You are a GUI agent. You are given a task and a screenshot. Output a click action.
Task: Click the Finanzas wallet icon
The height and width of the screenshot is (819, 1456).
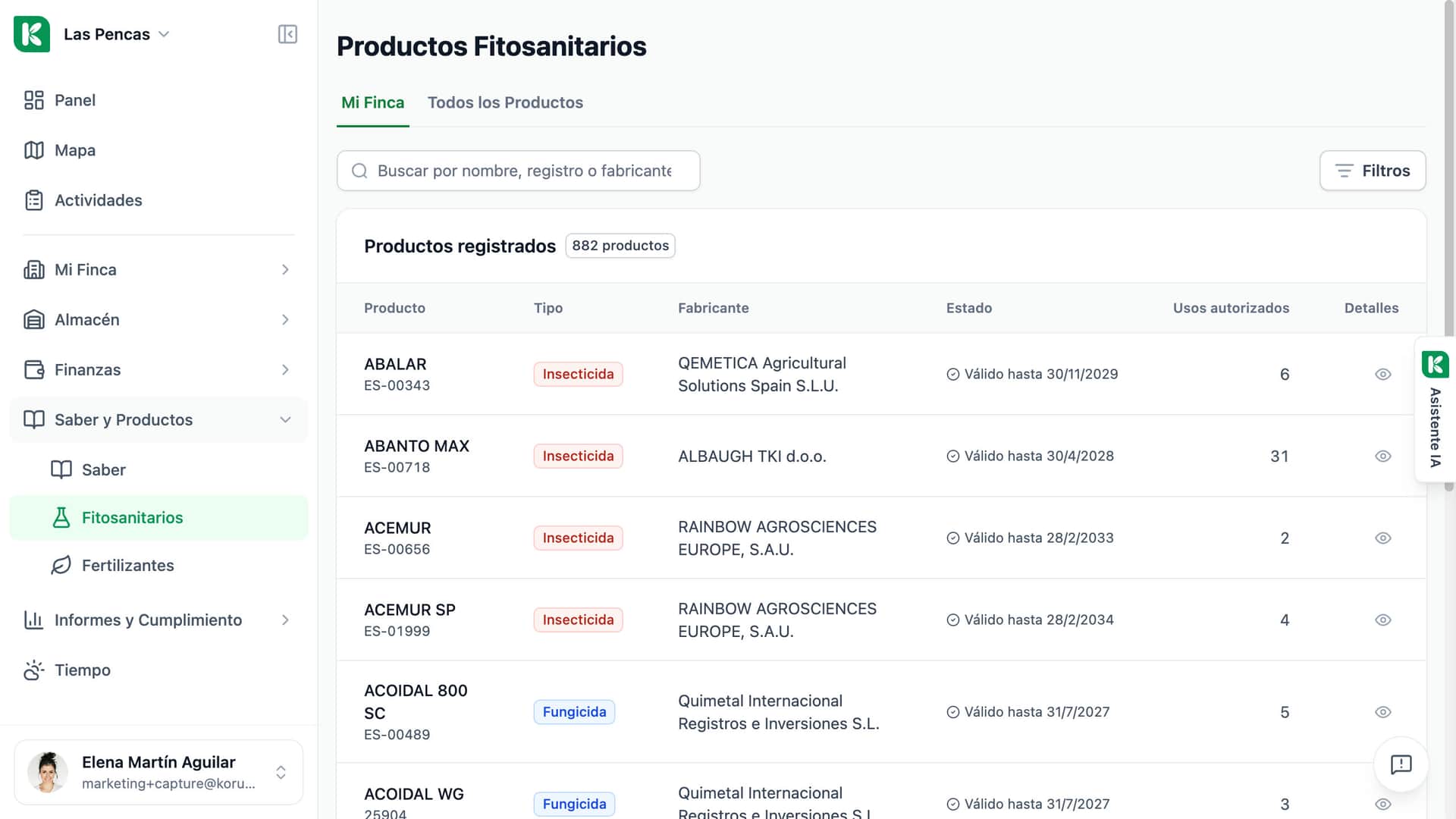[x=34, y=370]
